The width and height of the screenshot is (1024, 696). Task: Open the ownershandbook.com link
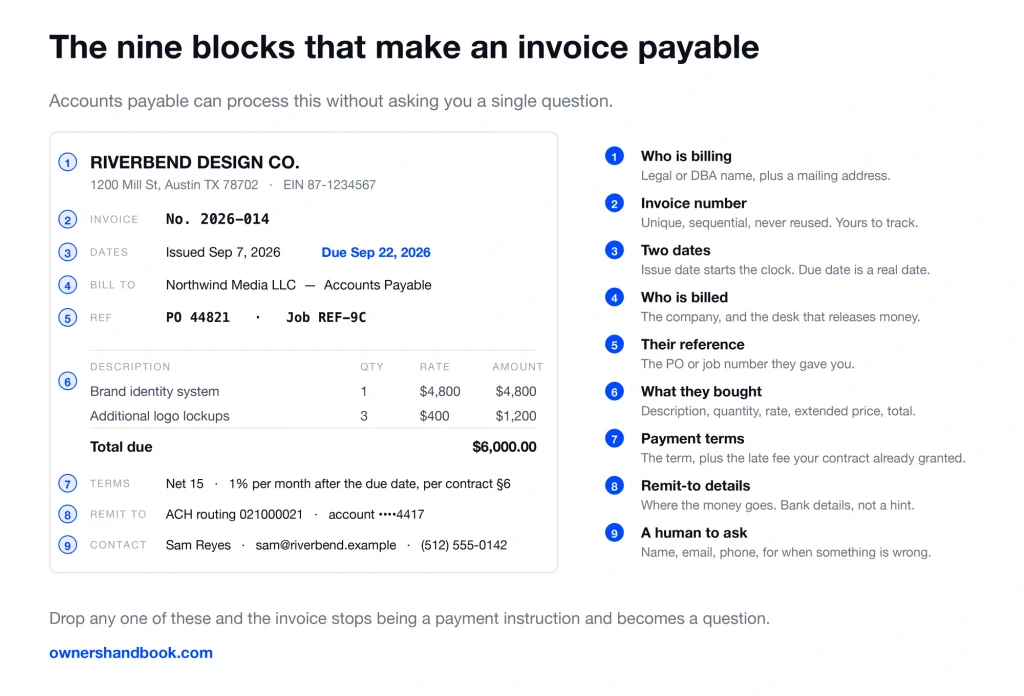tap(131, 653)
